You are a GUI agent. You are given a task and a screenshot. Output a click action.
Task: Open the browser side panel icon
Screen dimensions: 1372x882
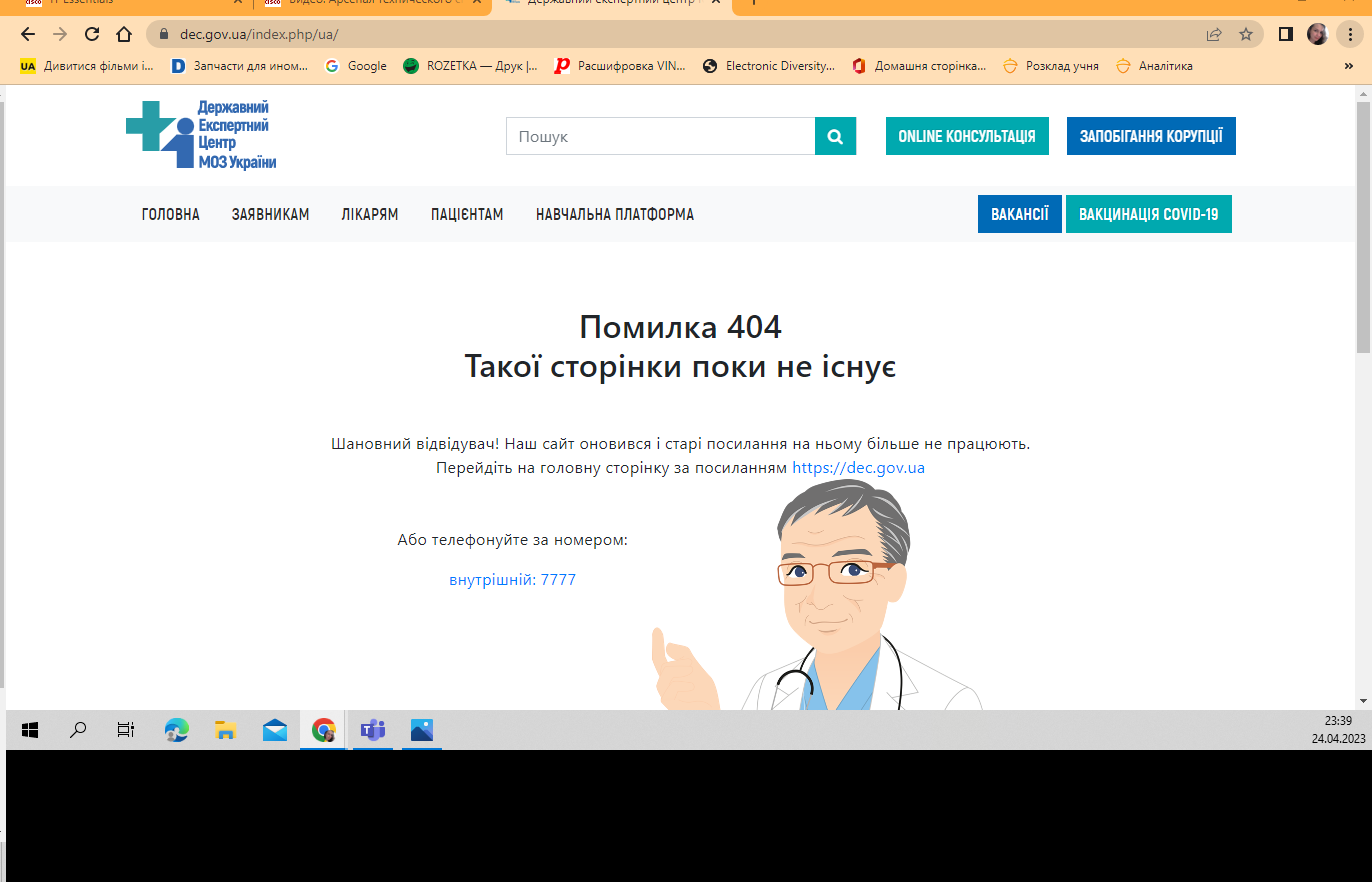click(x=1286, y=34)
